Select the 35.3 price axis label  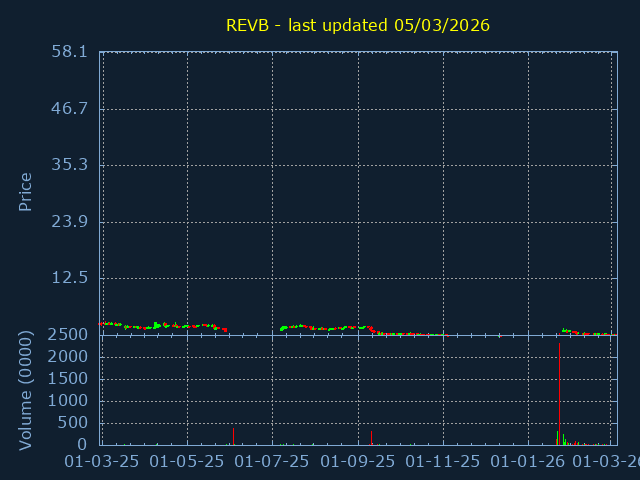69,164
